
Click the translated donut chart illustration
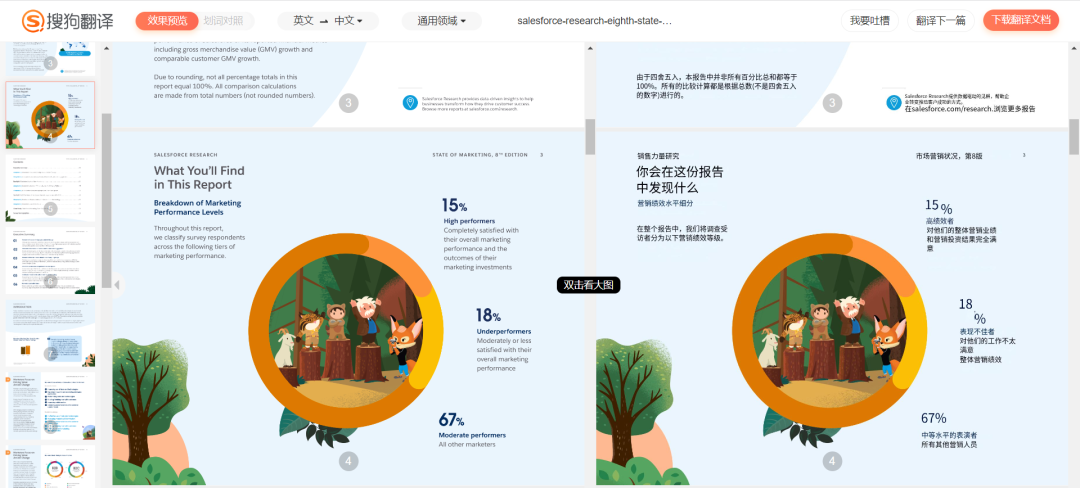pos(830,331)
